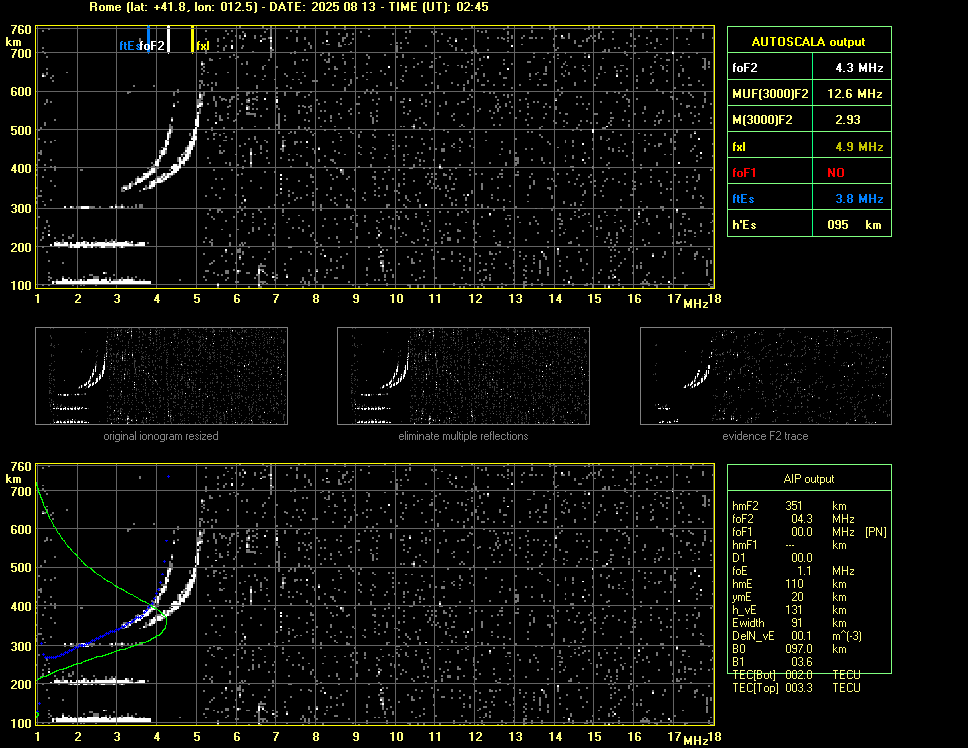Open the 'eliminate multiple reflections' thumbnail
968x748 pixels.
tap(463, 376)
